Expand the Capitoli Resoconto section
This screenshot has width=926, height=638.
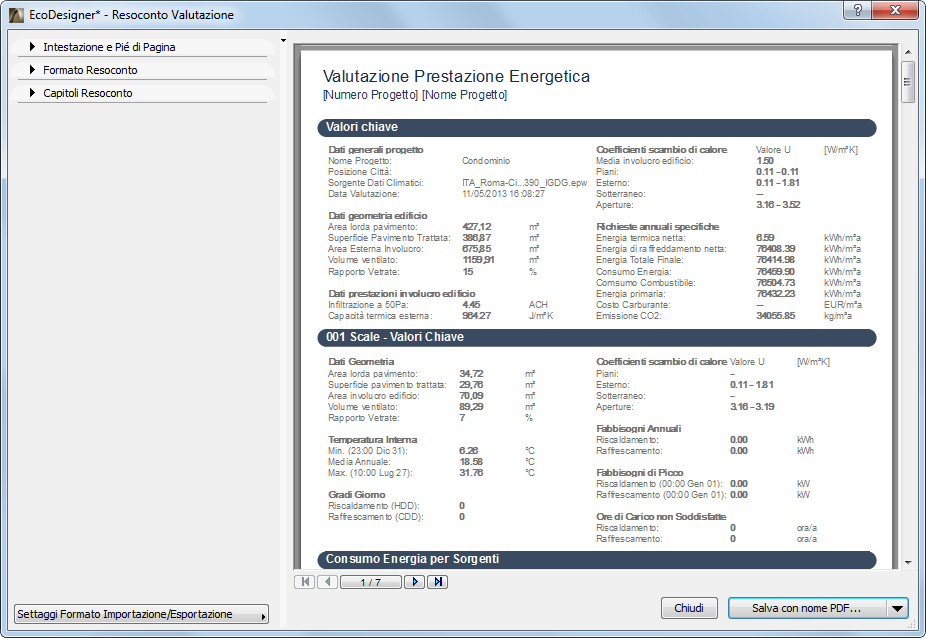click(x=142, y=93)
